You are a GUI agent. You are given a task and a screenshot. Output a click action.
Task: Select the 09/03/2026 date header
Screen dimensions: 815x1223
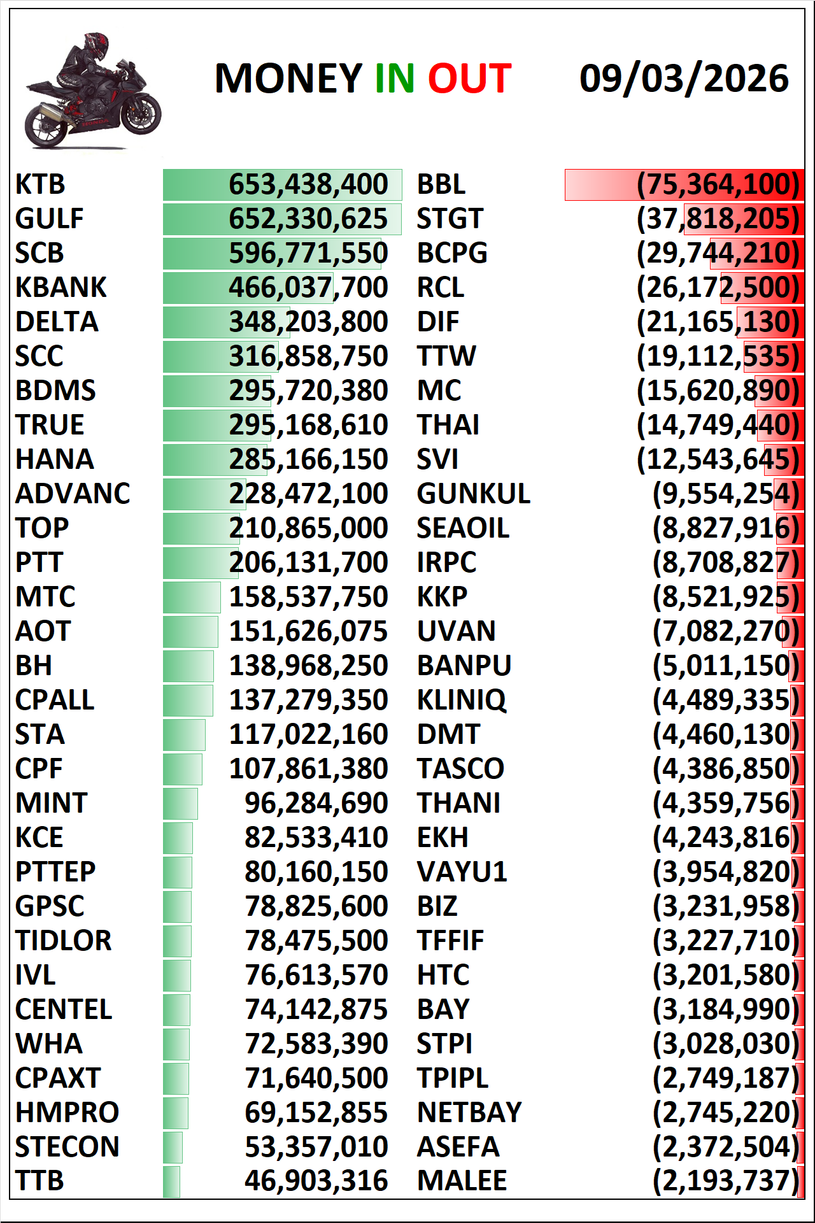point(684,79)
